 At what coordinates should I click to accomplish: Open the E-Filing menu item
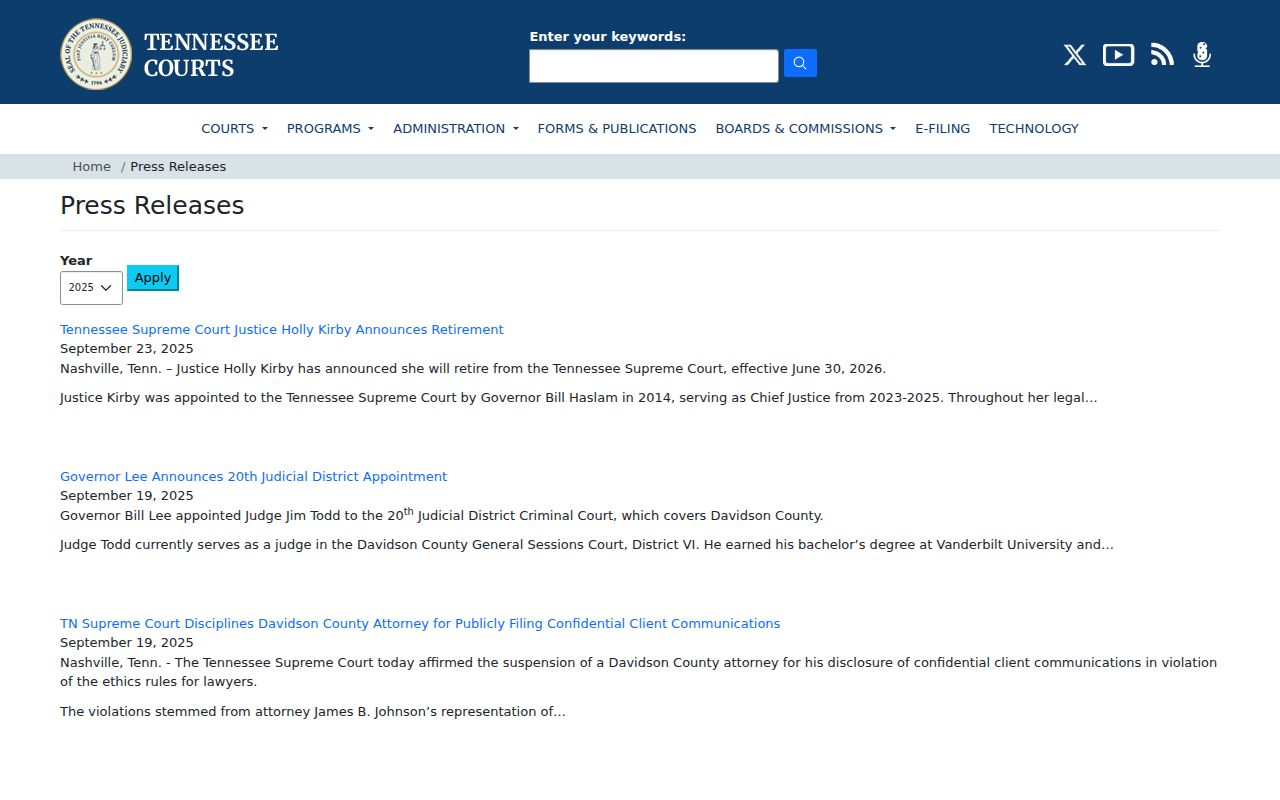[943, 128]
